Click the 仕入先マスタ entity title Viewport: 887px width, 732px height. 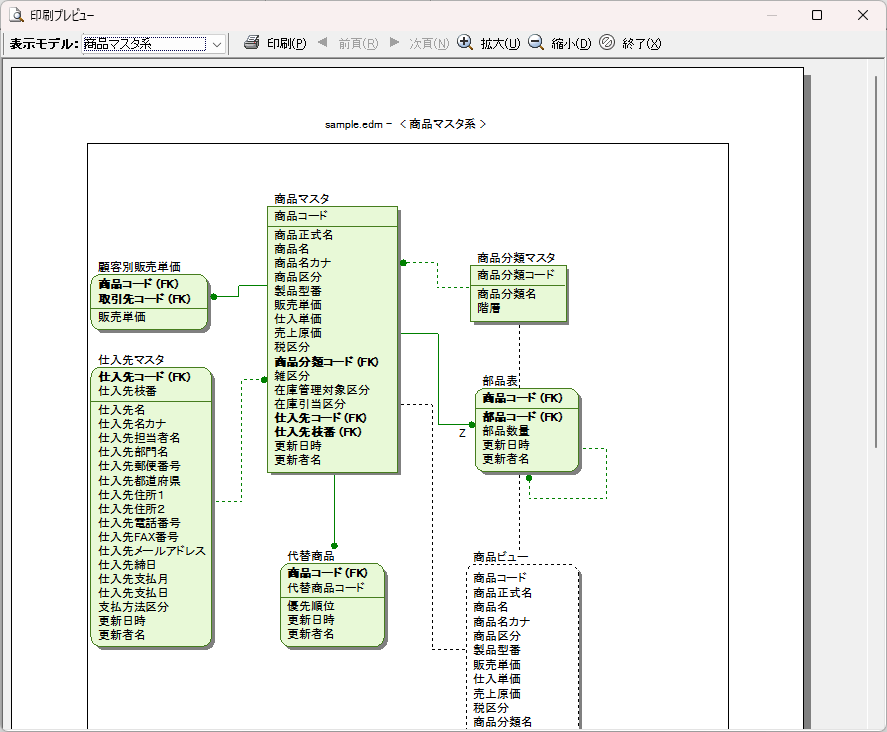click(x=131, y=360)
